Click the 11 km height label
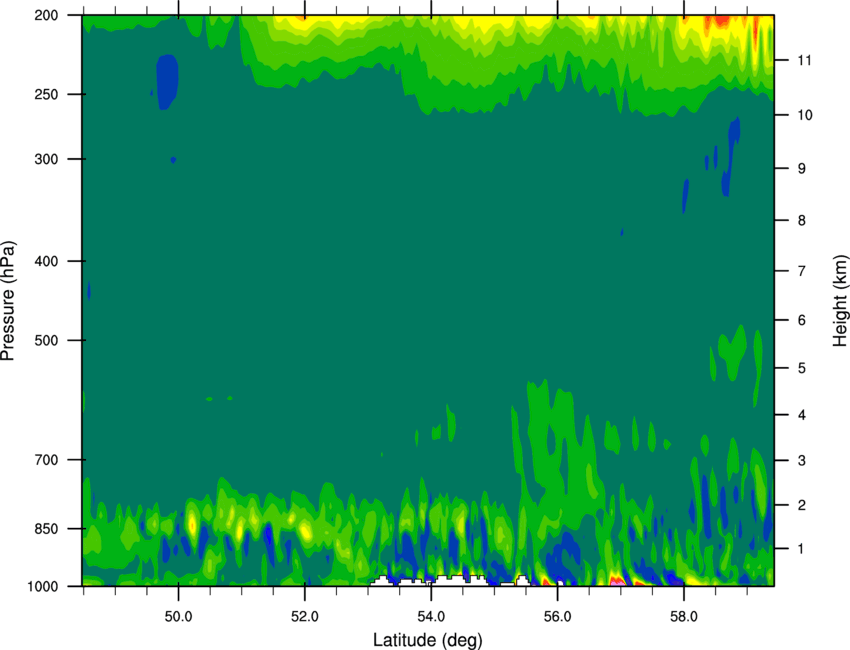 (804, 60)
